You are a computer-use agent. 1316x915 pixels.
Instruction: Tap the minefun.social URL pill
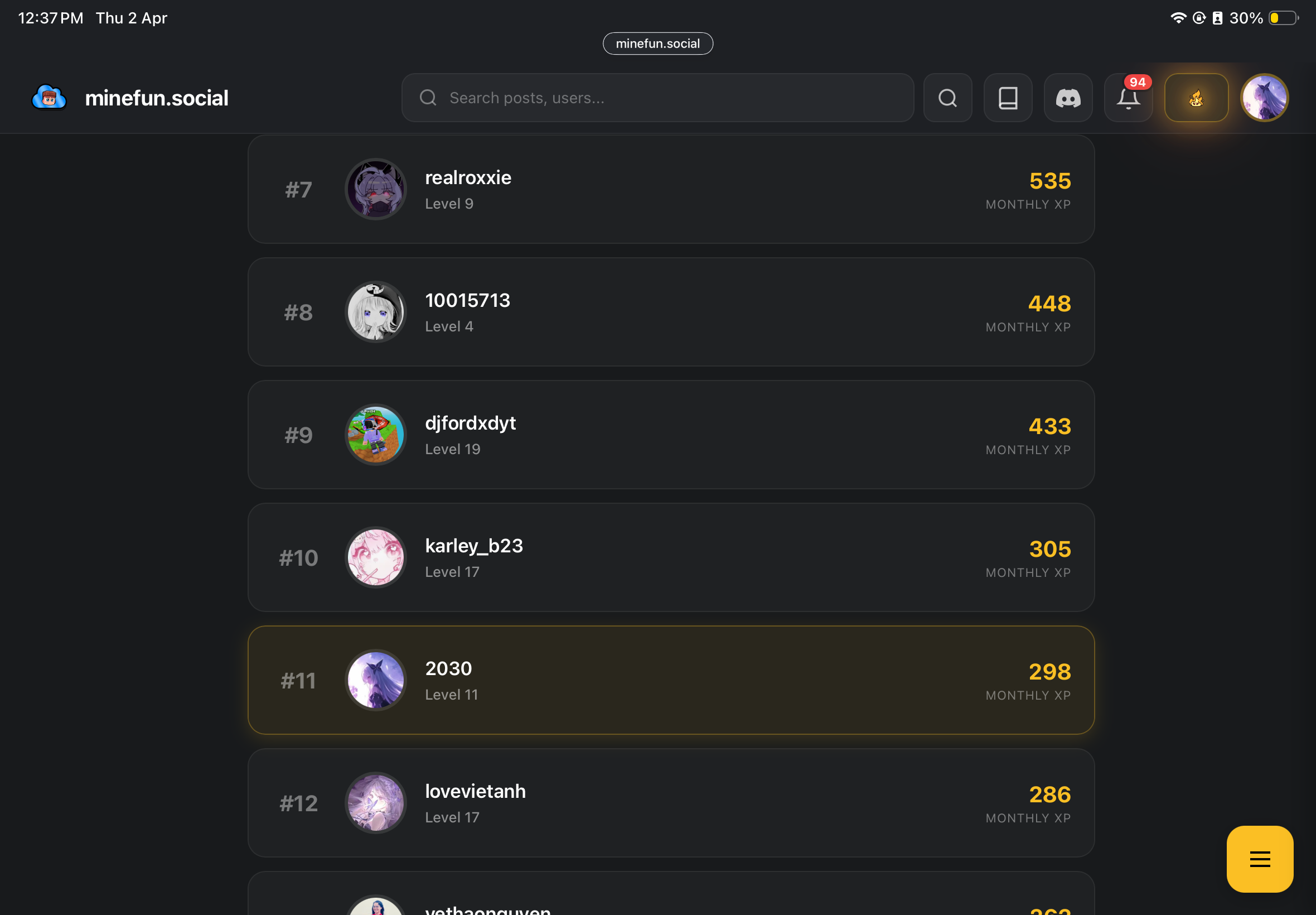click(x=657, y=44)
